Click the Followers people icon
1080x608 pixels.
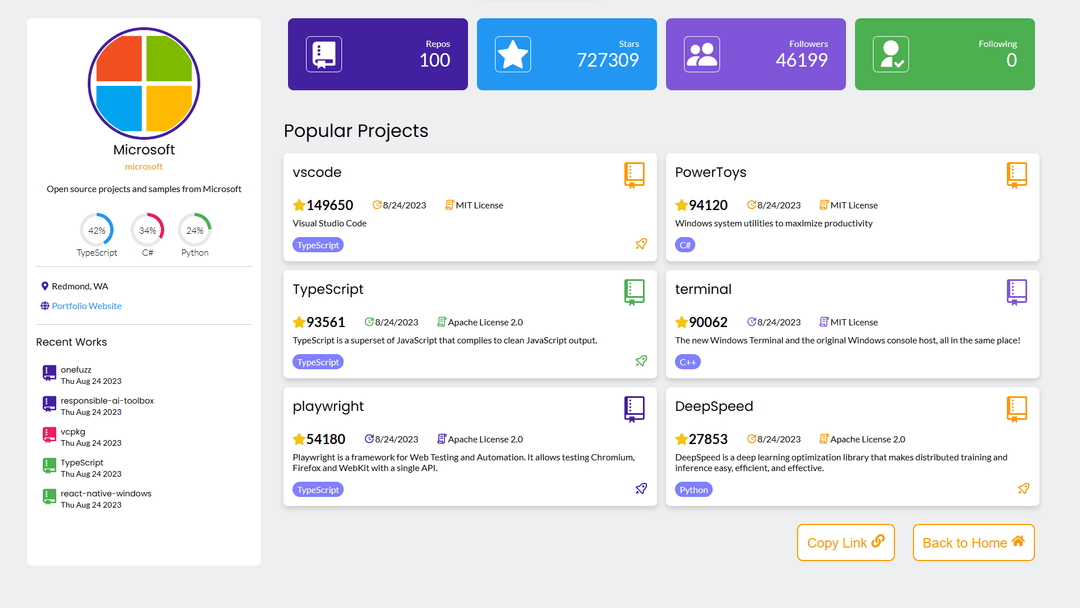pyautogui.click(x=702, y=54)
